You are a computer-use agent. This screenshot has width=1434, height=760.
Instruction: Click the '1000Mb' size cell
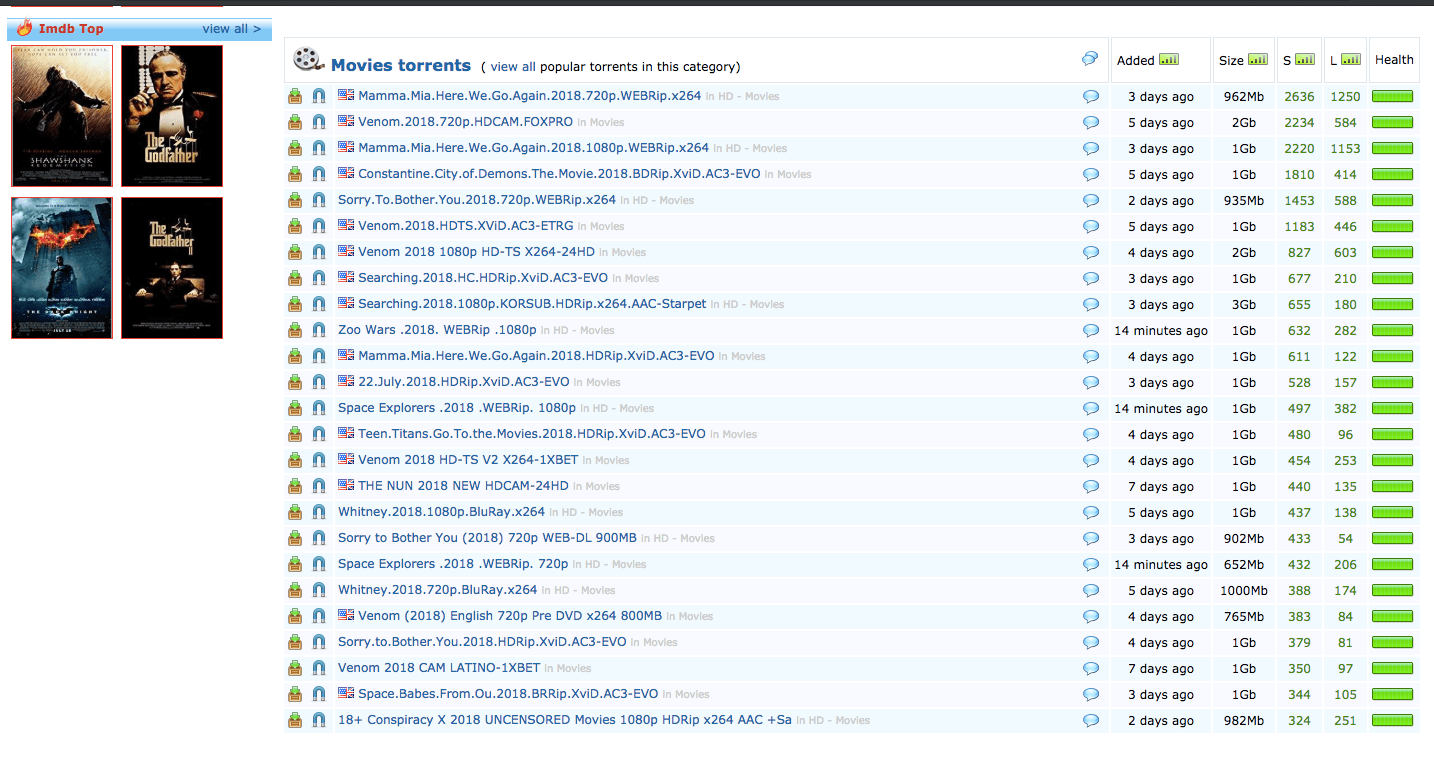tap(1244, 591)
